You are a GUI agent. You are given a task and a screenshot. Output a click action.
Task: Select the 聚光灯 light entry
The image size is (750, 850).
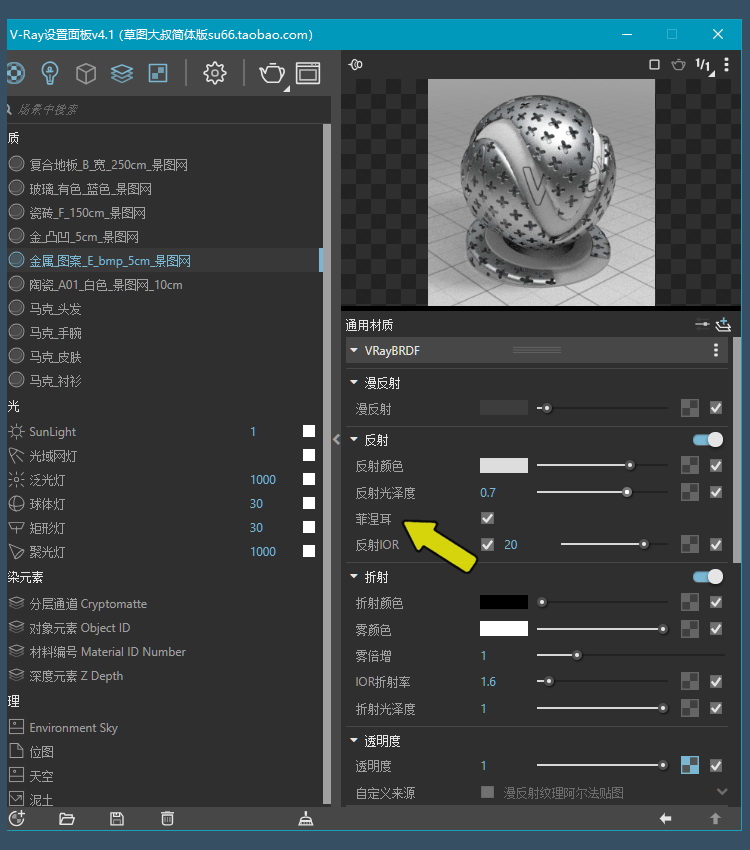pos(47,552)
